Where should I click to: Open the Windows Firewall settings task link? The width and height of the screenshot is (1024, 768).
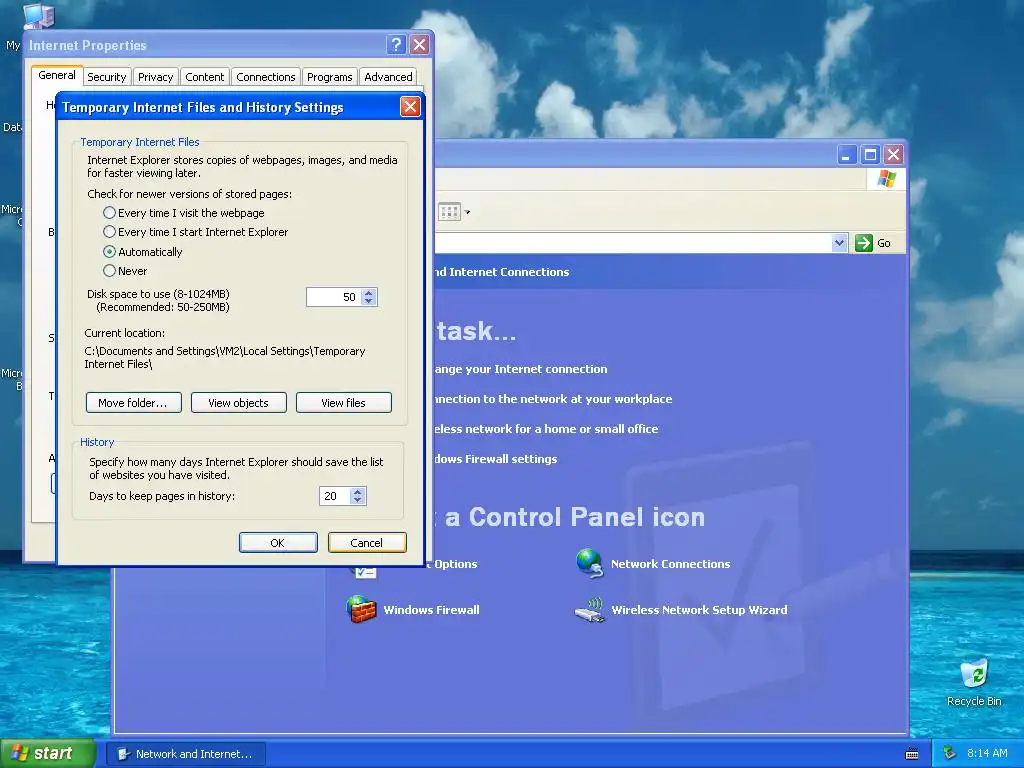496,459
